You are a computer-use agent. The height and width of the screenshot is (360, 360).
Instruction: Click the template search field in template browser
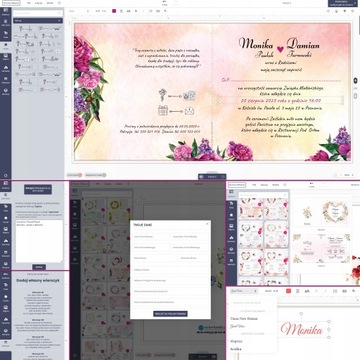(x=263, y=194)
